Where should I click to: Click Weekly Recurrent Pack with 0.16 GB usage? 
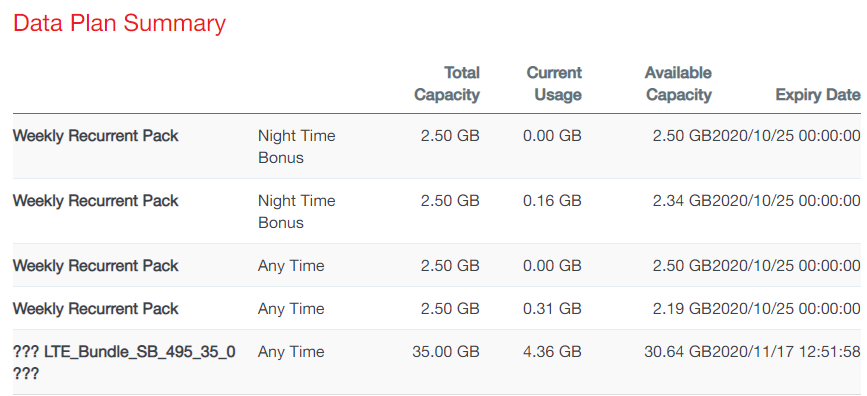[96, 200]
